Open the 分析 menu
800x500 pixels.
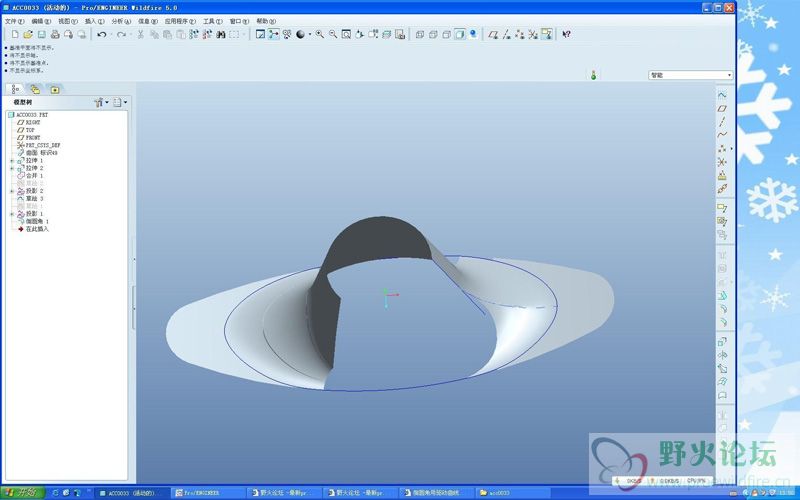(x=121, y=21)
